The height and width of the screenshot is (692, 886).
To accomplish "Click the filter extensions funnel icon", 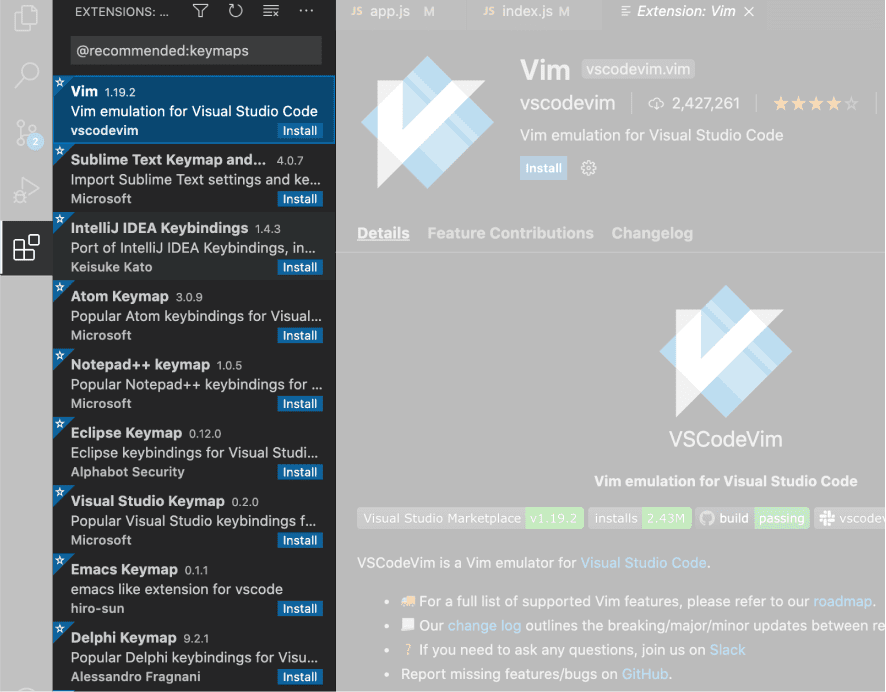I will click(x=201, y=11).
